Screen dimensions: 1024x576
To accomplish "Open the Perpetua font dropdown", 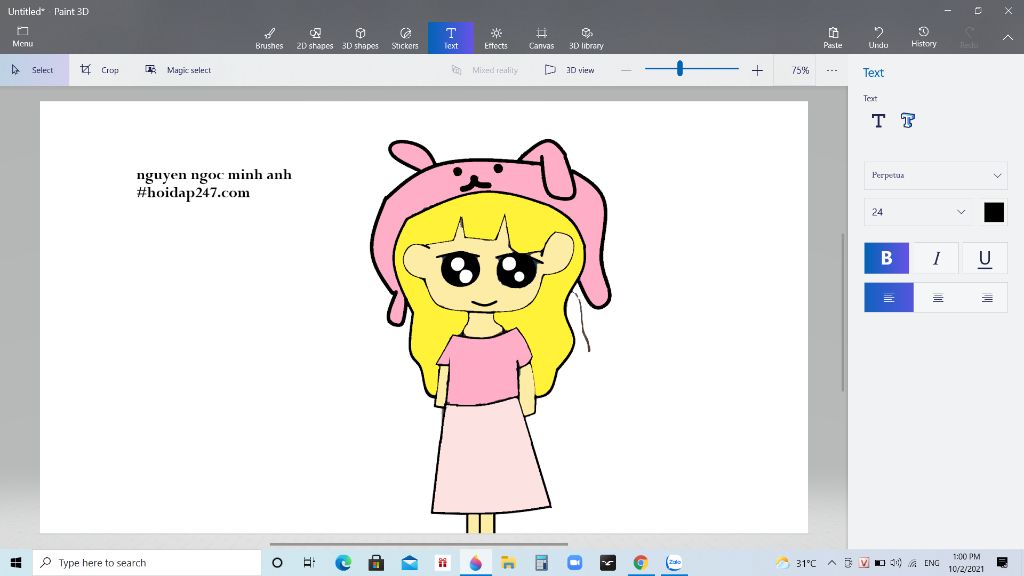I will (x=936, y=175).
